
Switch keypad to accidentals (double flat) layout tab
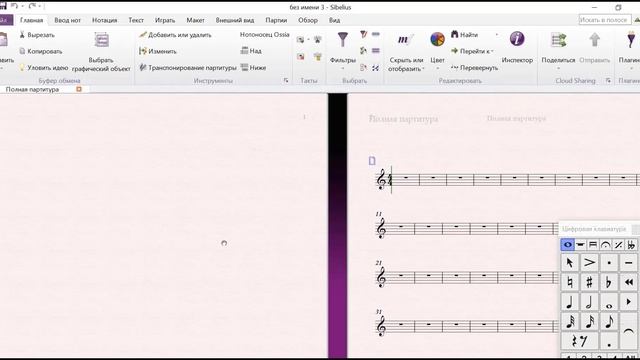[x=631, y=245]
